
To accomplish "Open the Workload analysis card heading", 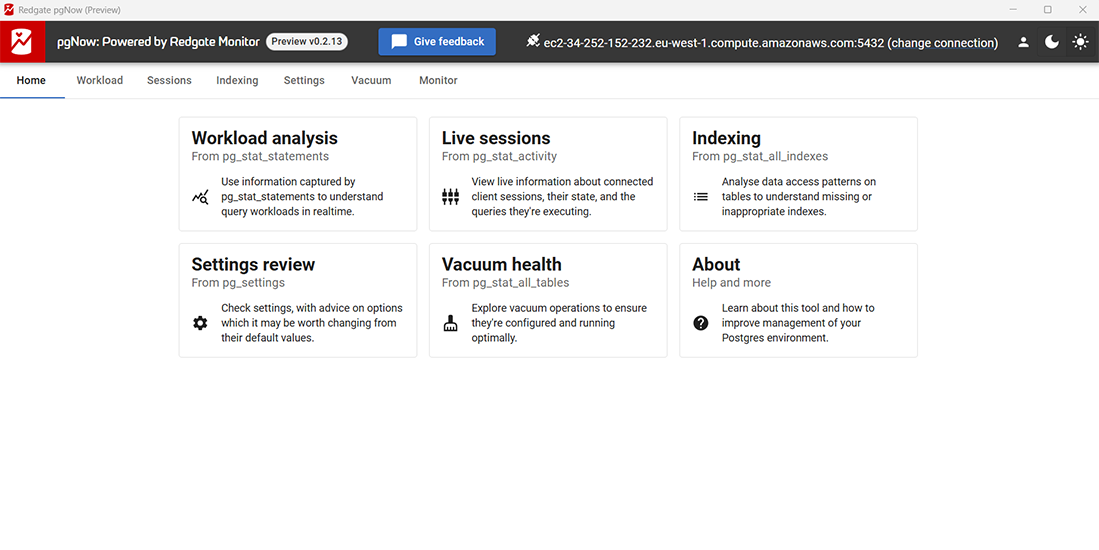I will [264, 138].
